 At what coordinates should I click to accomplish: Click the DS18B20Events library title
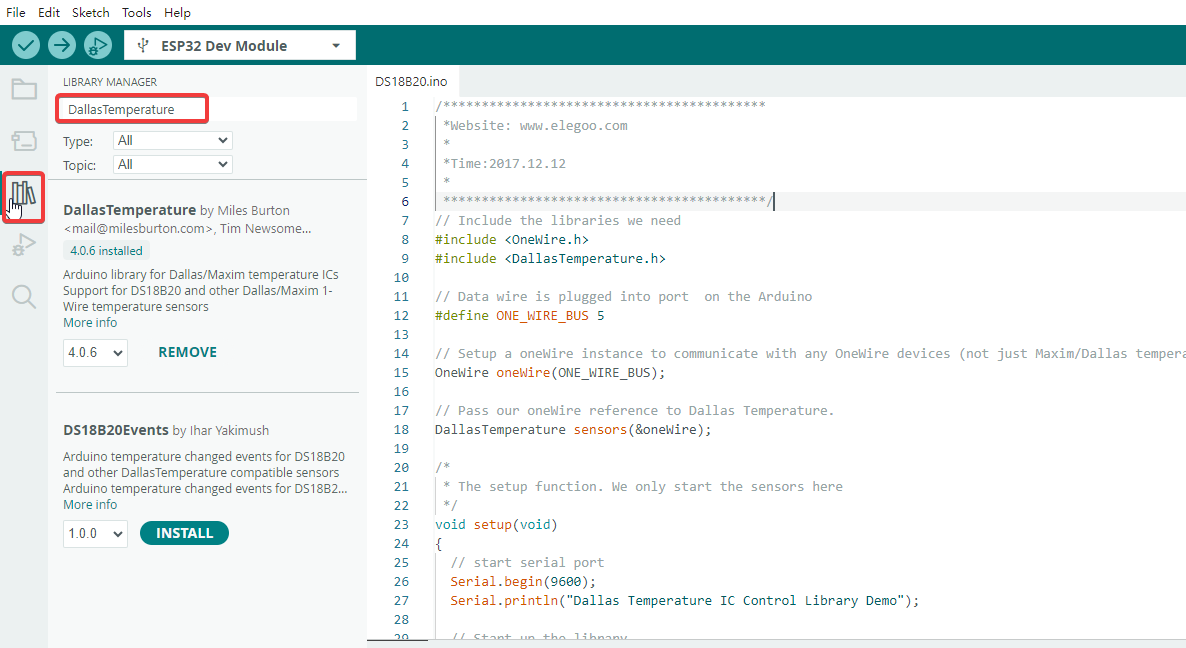tap(116, 430)
